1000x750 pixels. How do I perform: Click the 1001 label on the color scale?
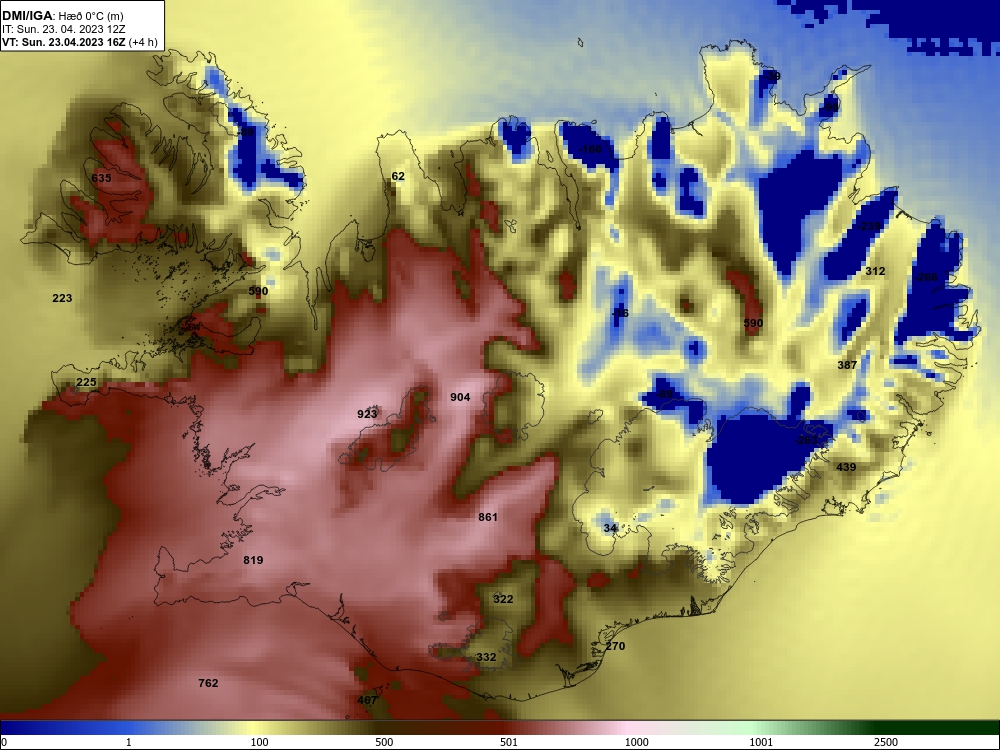[761, 742]
